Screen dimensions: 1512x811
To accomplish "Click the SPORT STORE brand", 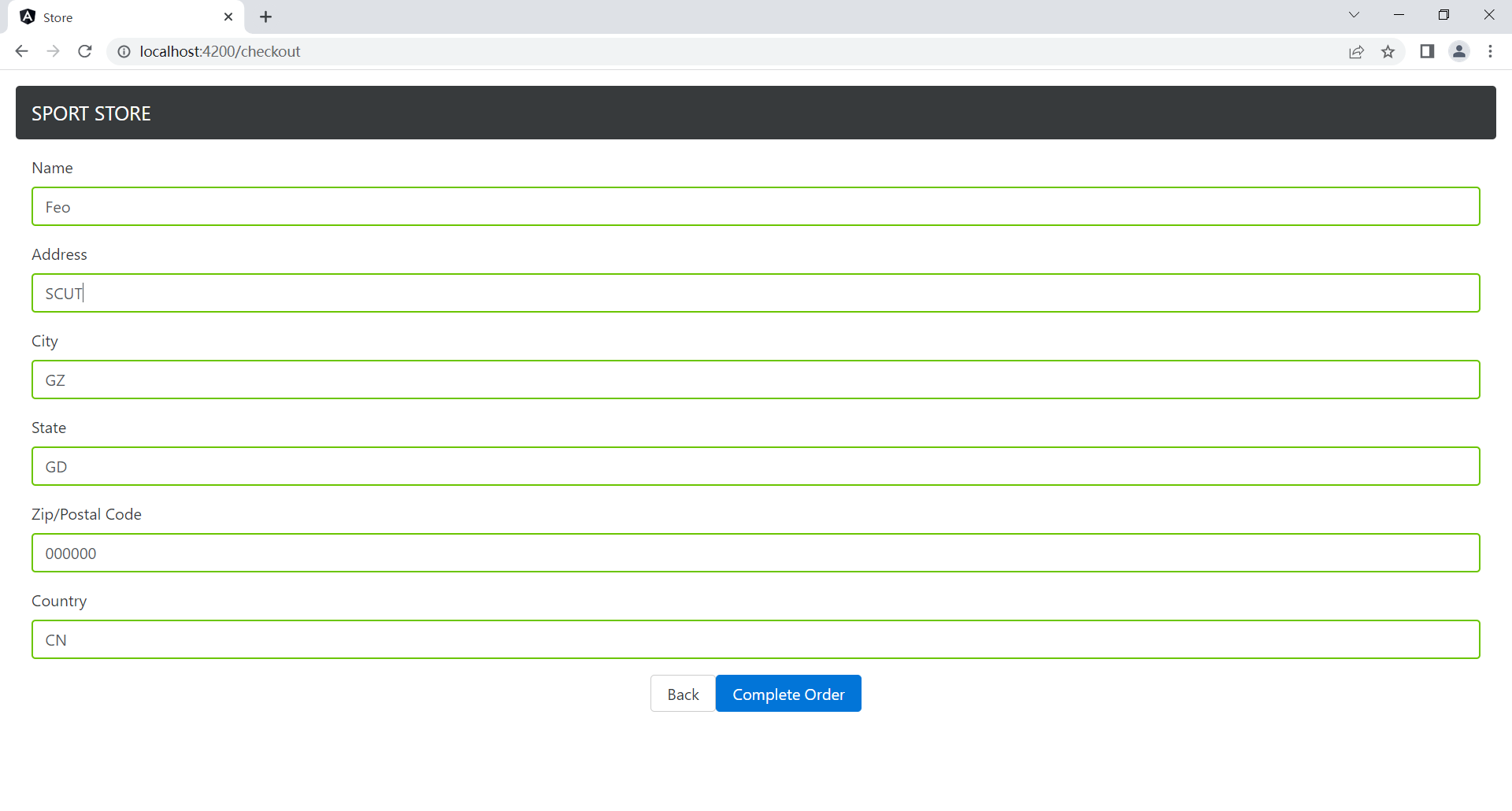I will point(91,113).
